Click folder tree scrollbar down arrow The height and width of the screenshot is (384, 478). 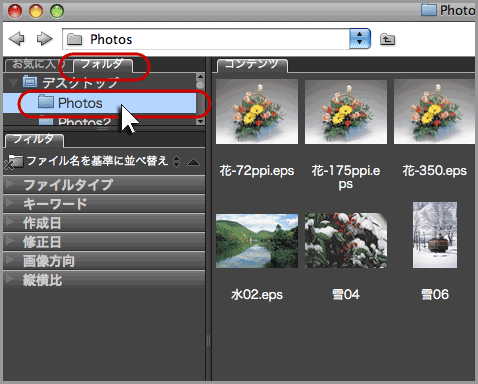click(200, 121)
